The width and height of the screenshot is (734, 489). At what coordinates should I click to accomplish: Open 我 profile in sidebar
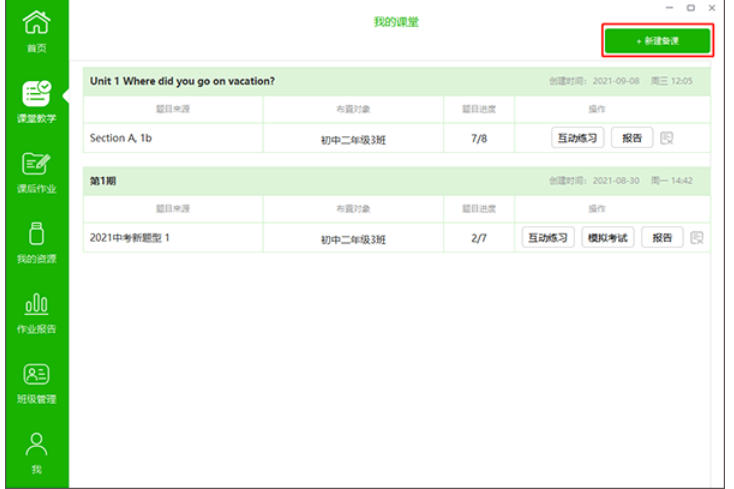(35, 452)
